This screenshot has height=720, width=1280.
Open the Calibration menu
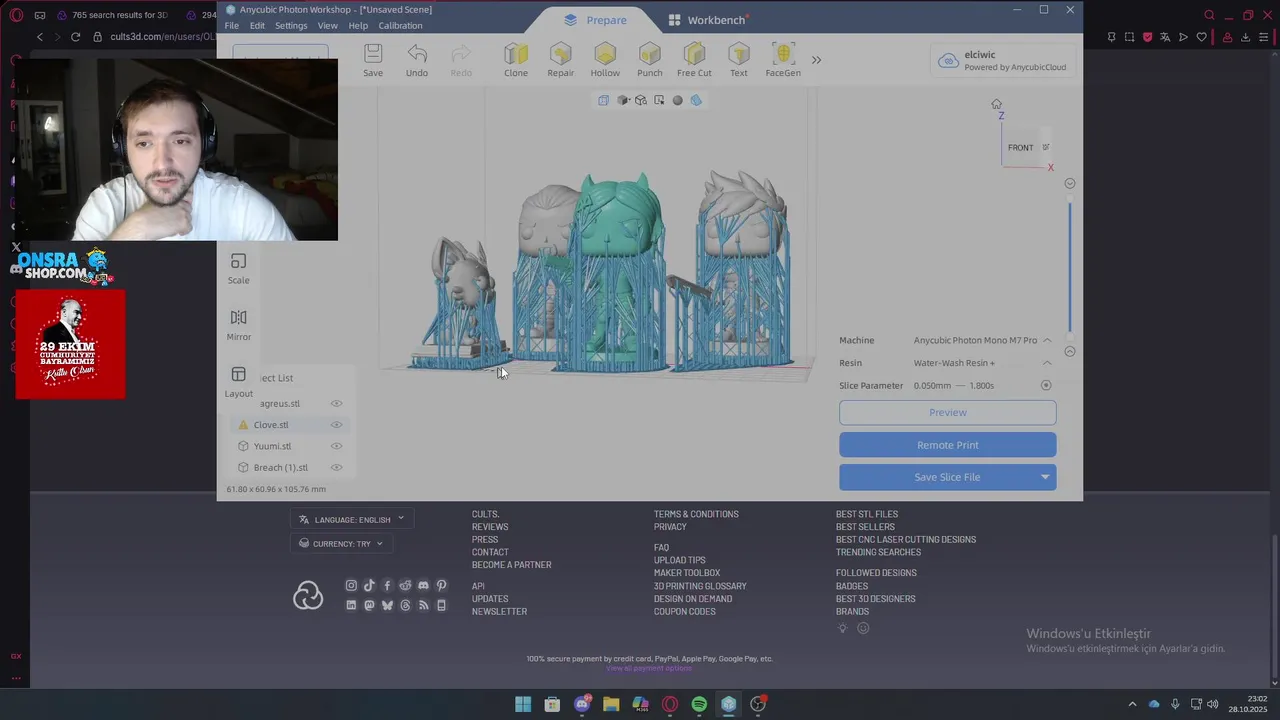[400, 26]
